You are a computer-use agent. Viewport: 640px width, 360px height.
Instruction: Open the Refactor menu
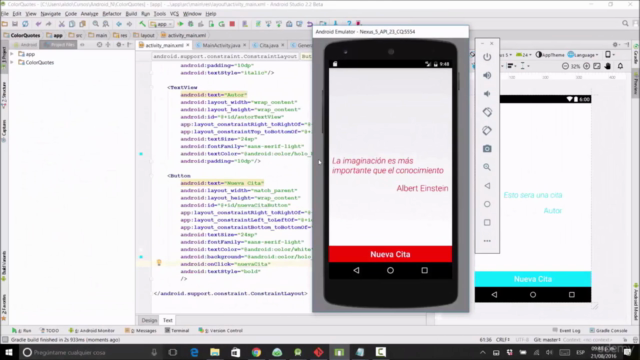[112, 13]
